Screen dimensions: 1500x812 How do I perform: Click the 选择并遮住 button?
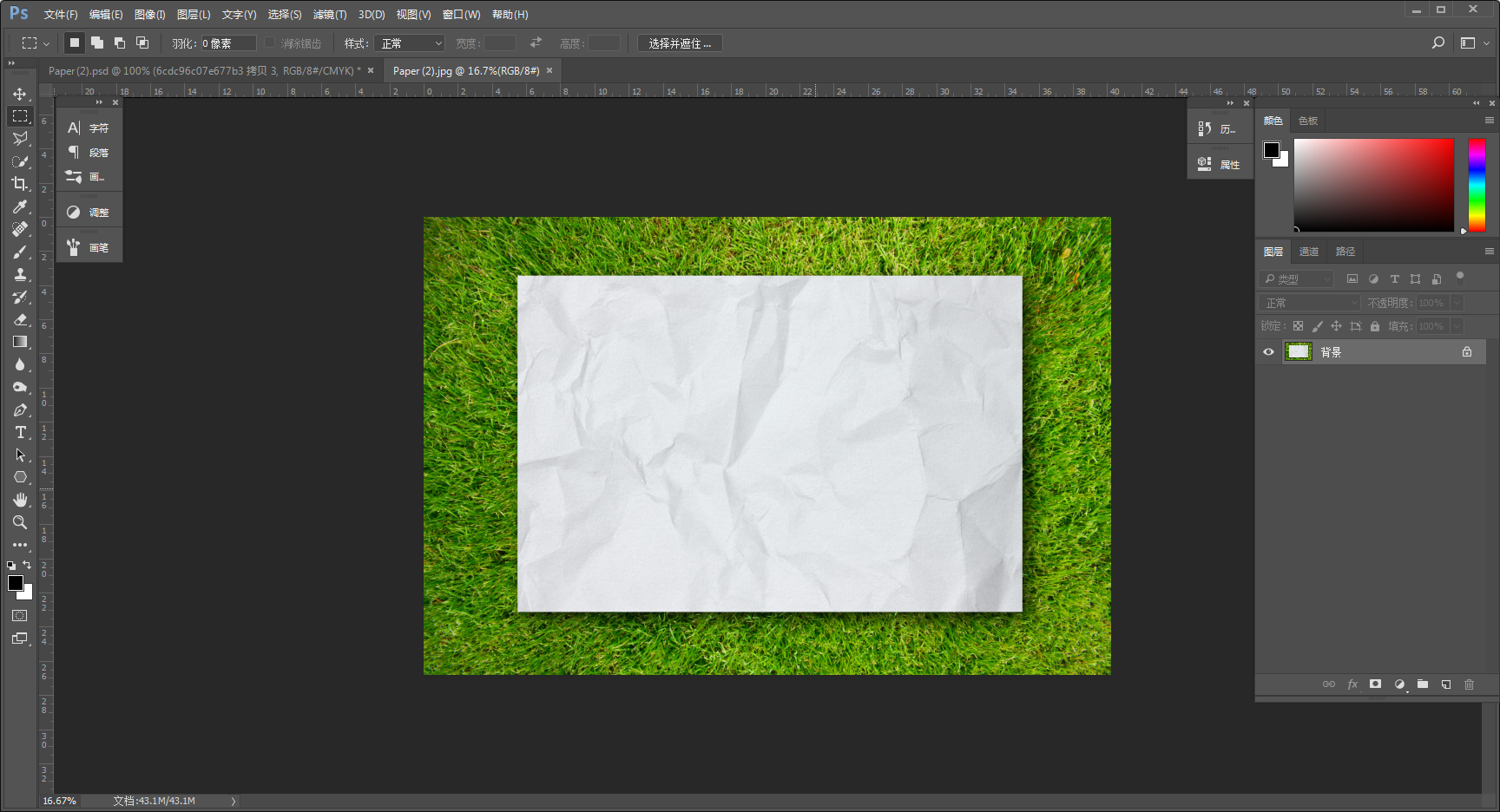680,43
